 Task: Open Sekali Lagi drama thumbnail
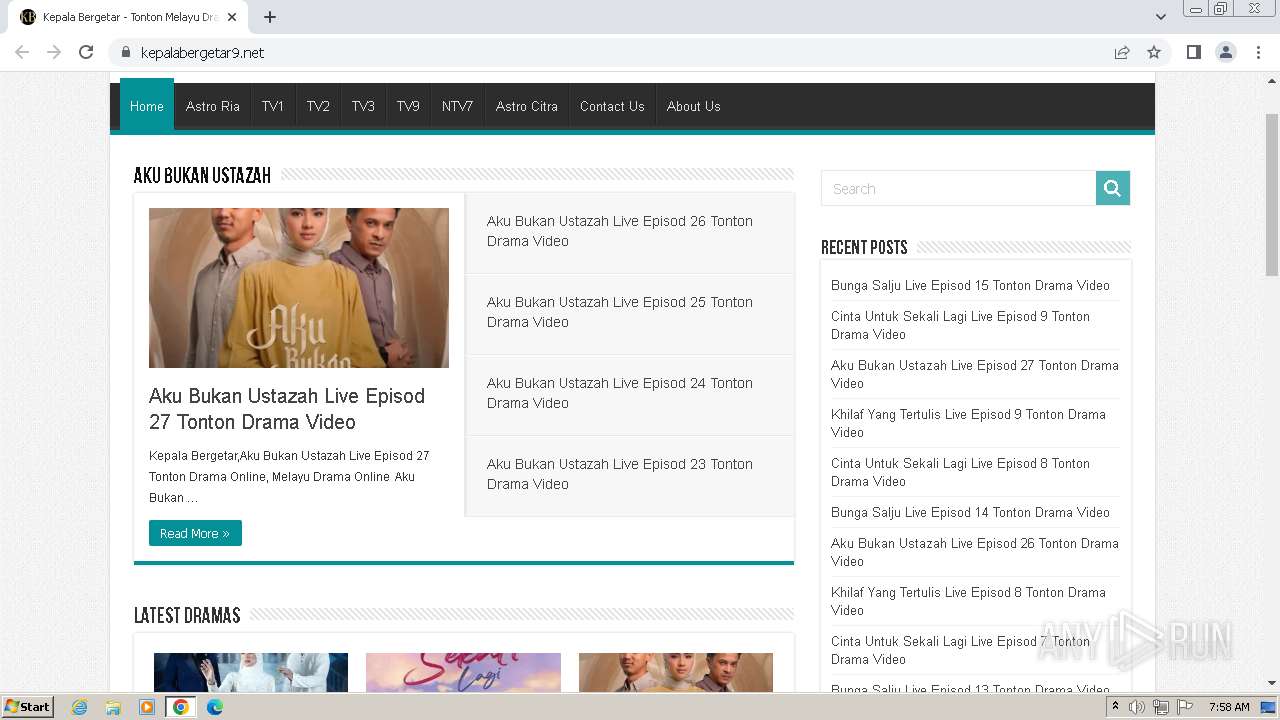click(463, 672)
